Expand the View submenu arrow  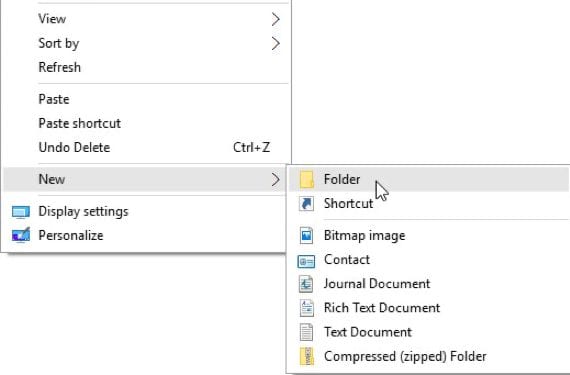point(276,19)
